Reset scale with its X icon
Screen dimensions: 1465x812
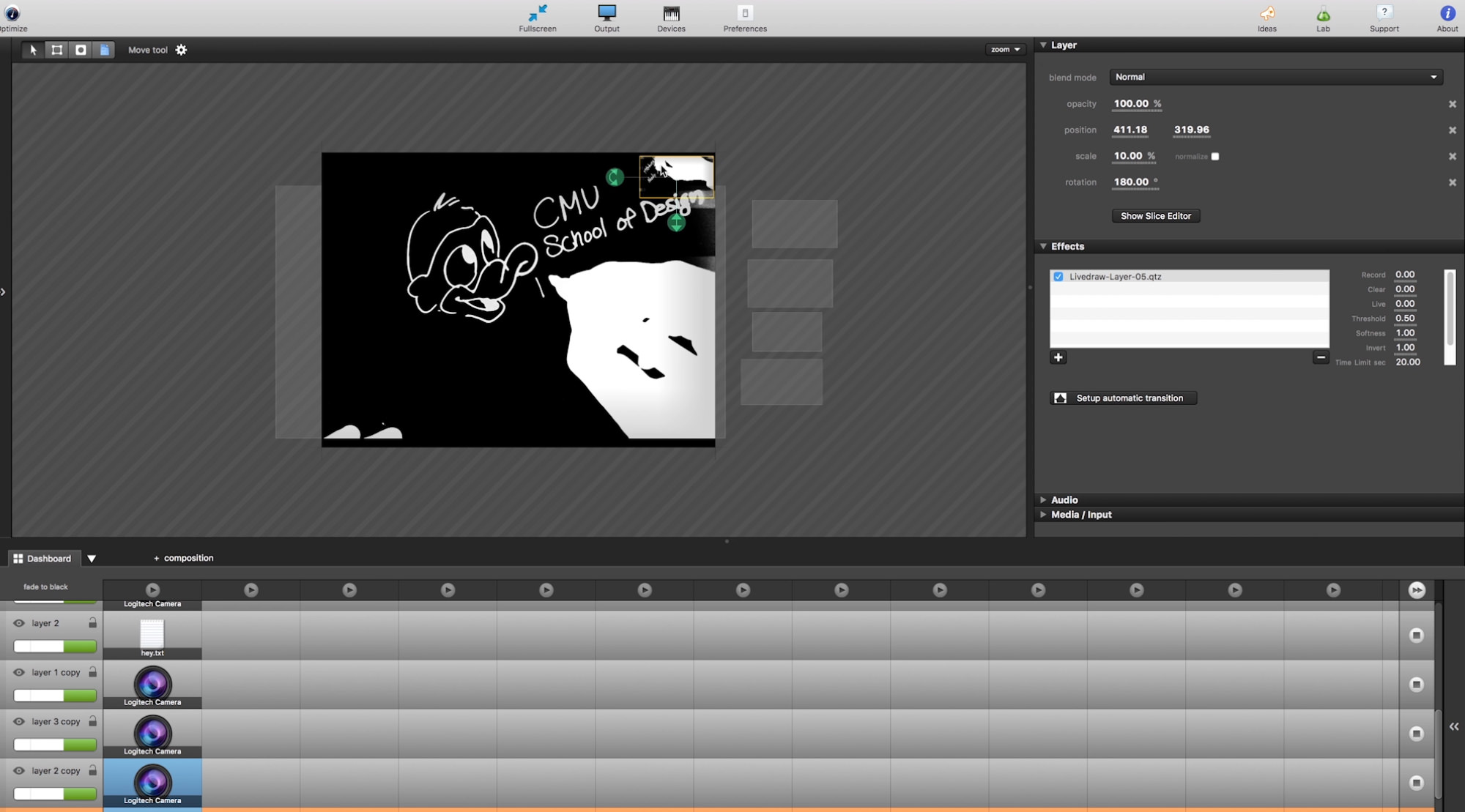pyautogui.click(x=1452, y=157)
